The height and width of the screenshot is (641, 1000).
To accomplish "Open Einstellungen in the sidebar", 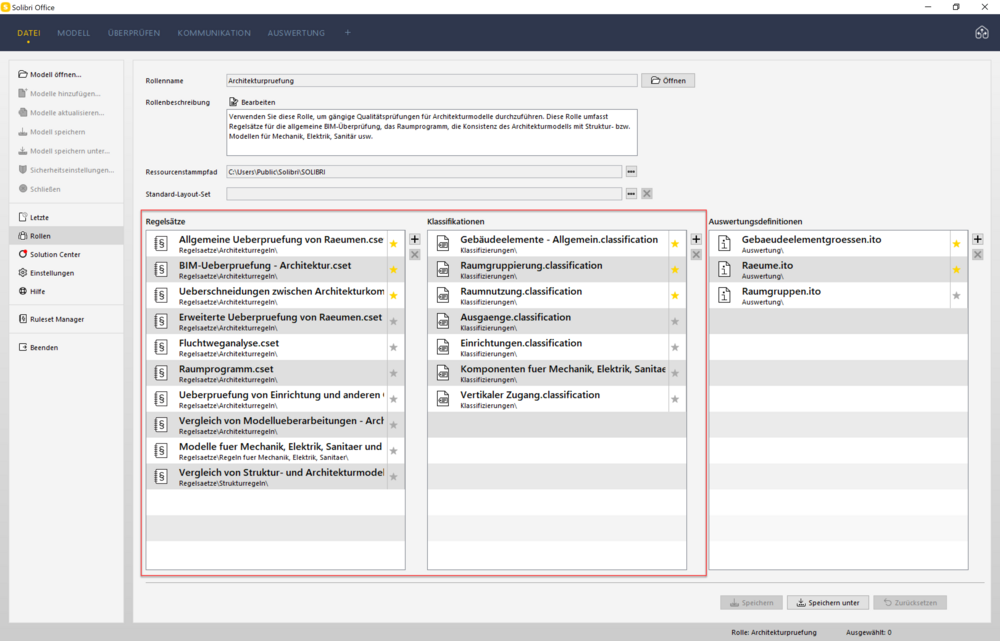I will click(47, 272).
